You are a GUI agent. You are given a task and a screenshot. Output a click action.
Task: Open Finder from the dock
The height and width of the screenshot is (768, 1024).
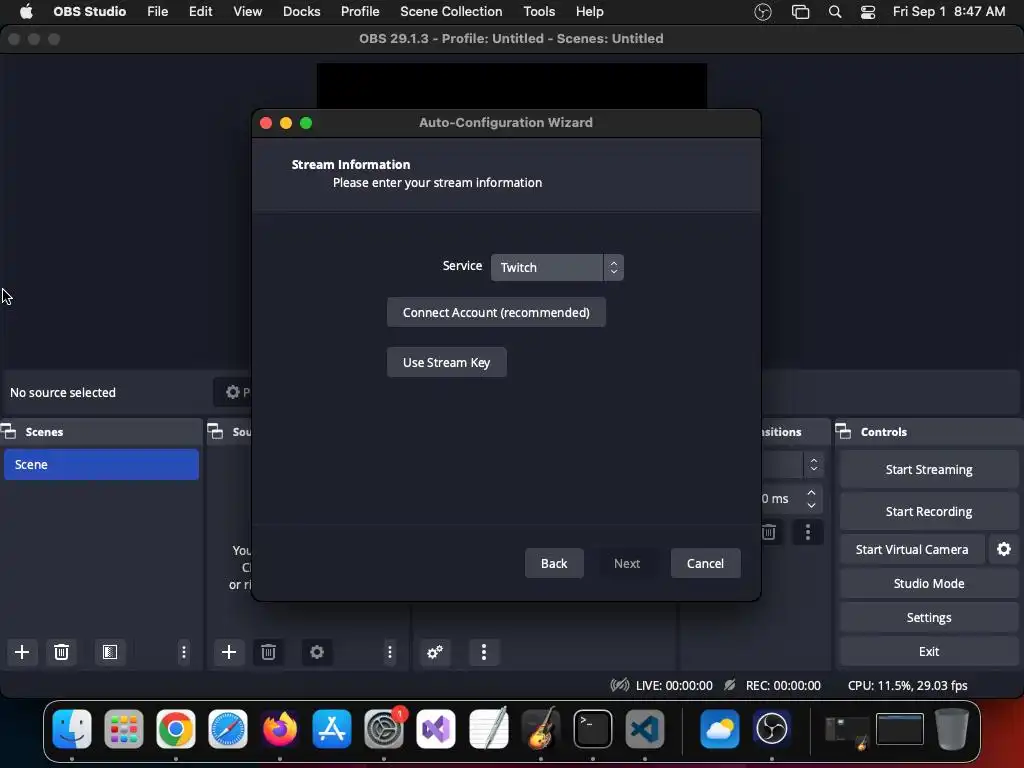pyautogui.click(x=72, y=729)
